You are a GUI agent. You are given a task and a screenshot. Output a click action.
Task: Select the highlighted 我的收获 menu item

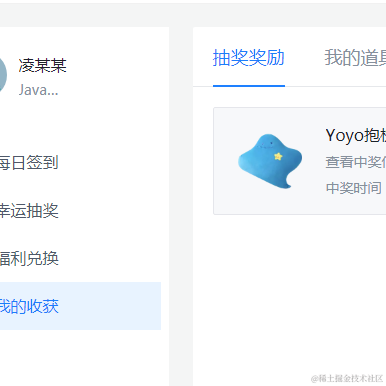(80, 306)
